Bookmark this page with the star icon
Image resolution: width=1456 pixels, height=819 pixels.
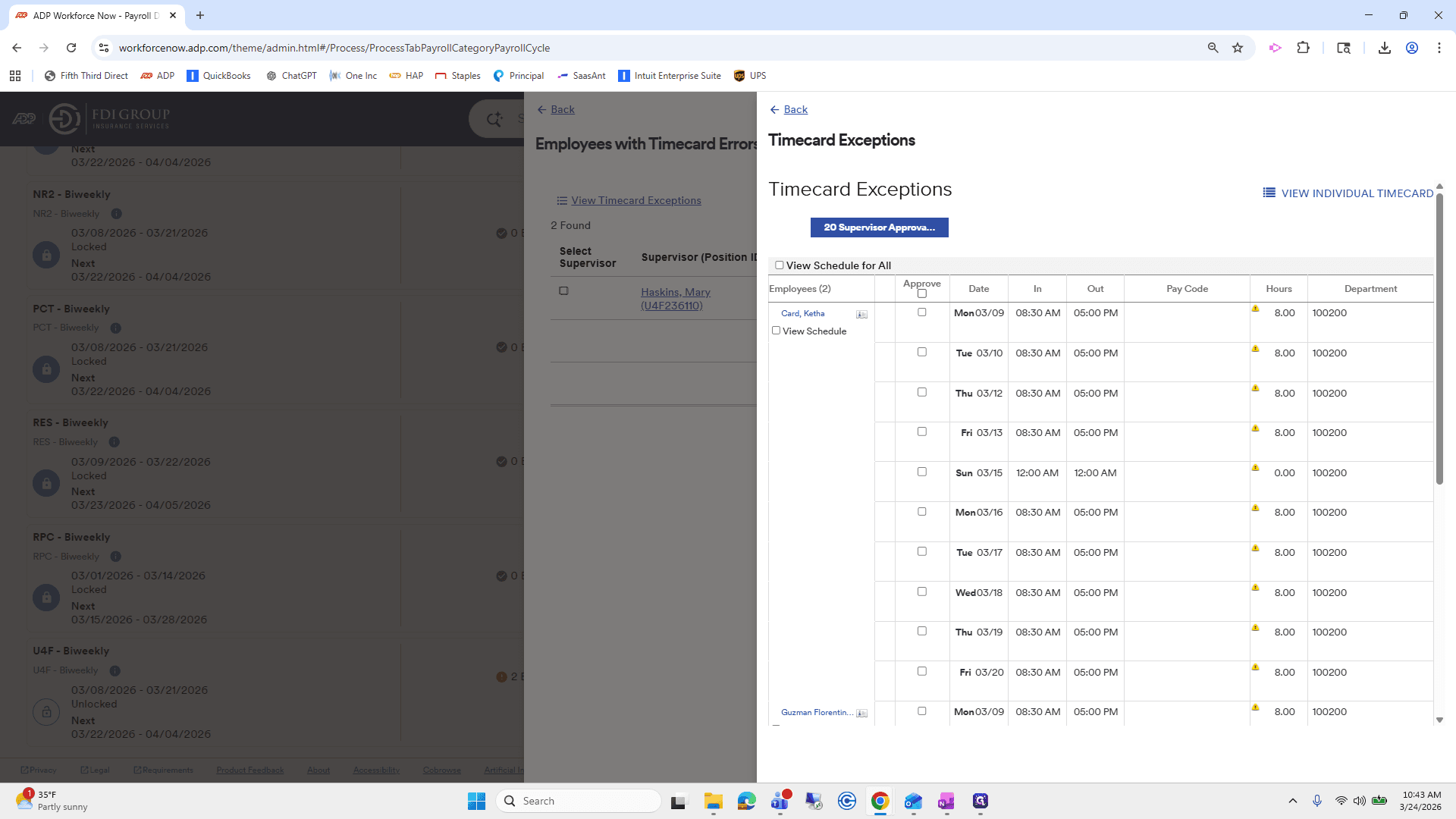click(1238, 48)
